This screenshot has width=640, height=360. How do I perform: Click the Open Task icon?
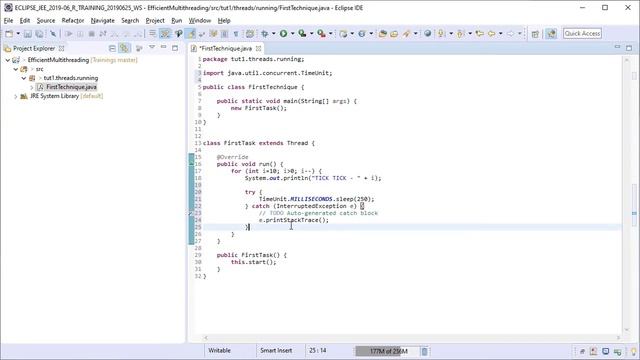[x=394, y=33]
